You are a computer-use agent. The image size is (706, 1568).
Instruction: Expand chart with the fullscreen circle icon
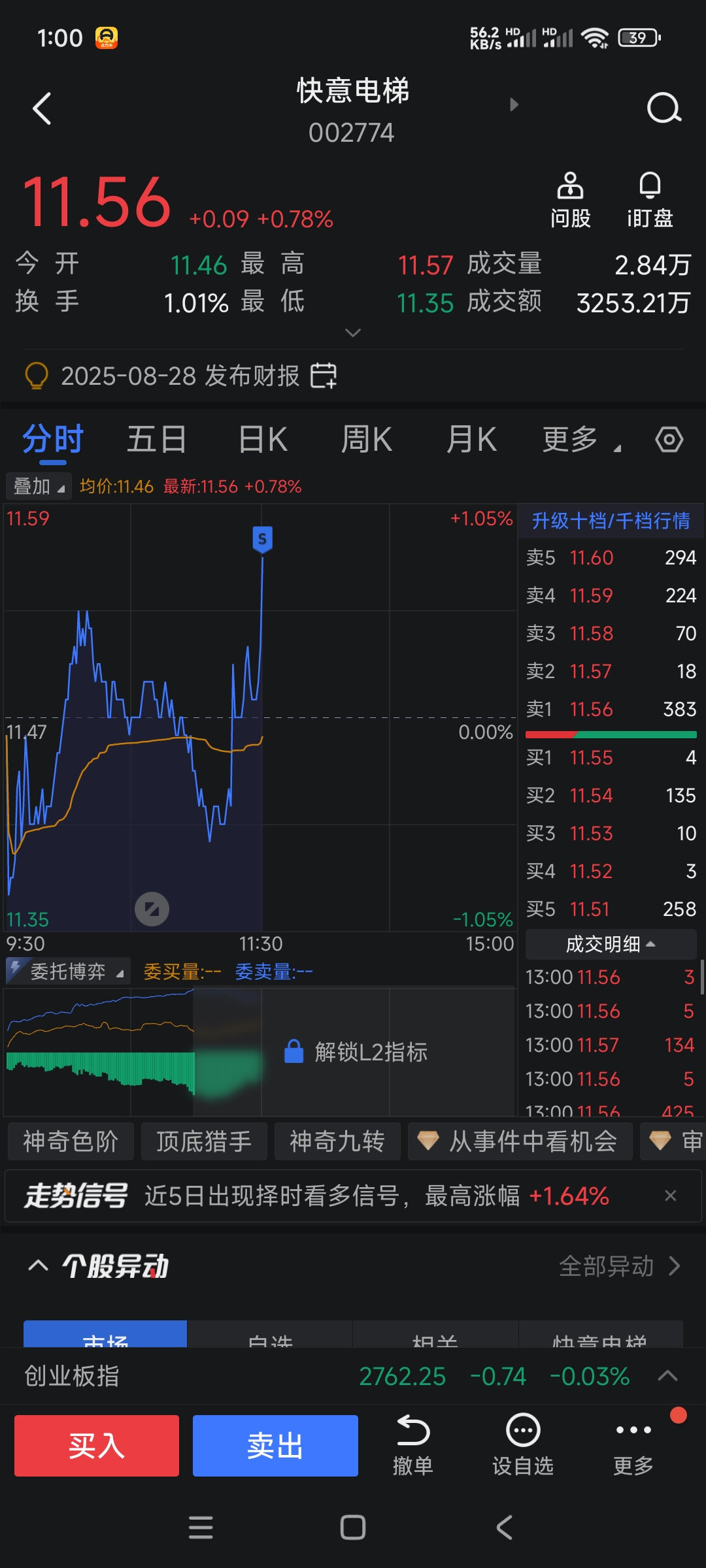point(152,909)
